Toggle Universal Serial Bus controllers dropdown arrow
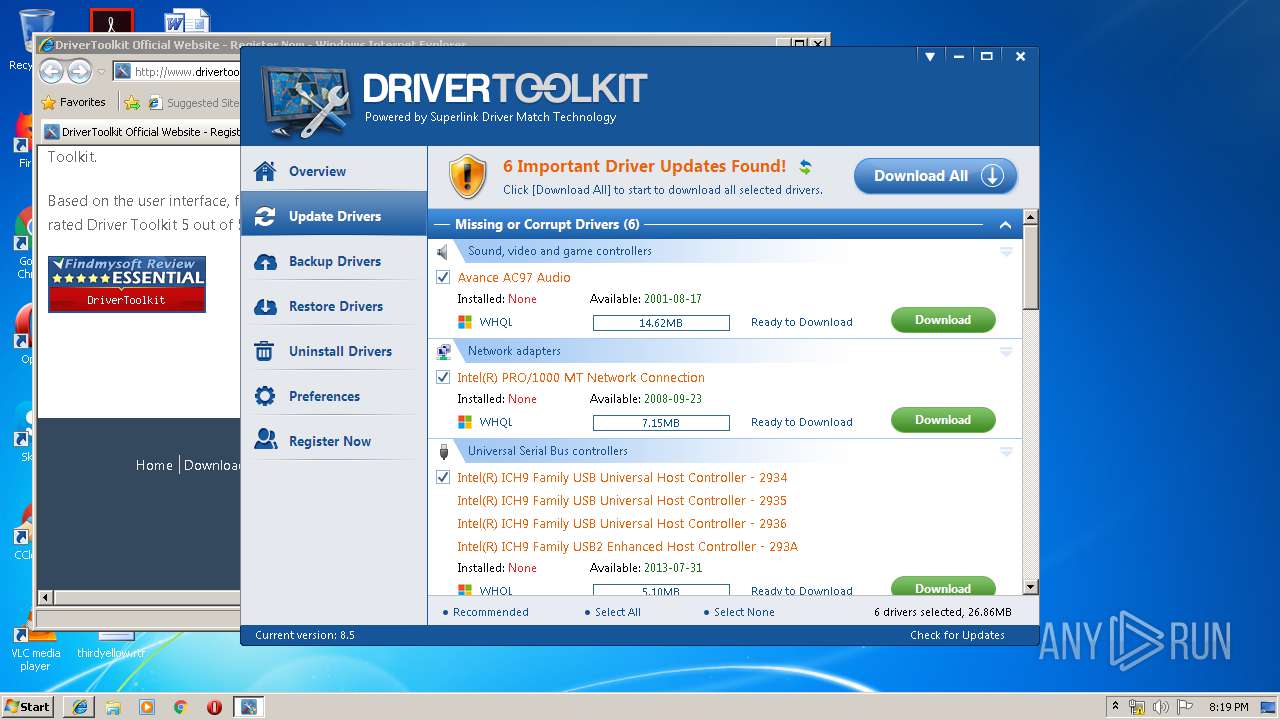The height and width of the screenshot is (720, 1280). pos(1006,452)
